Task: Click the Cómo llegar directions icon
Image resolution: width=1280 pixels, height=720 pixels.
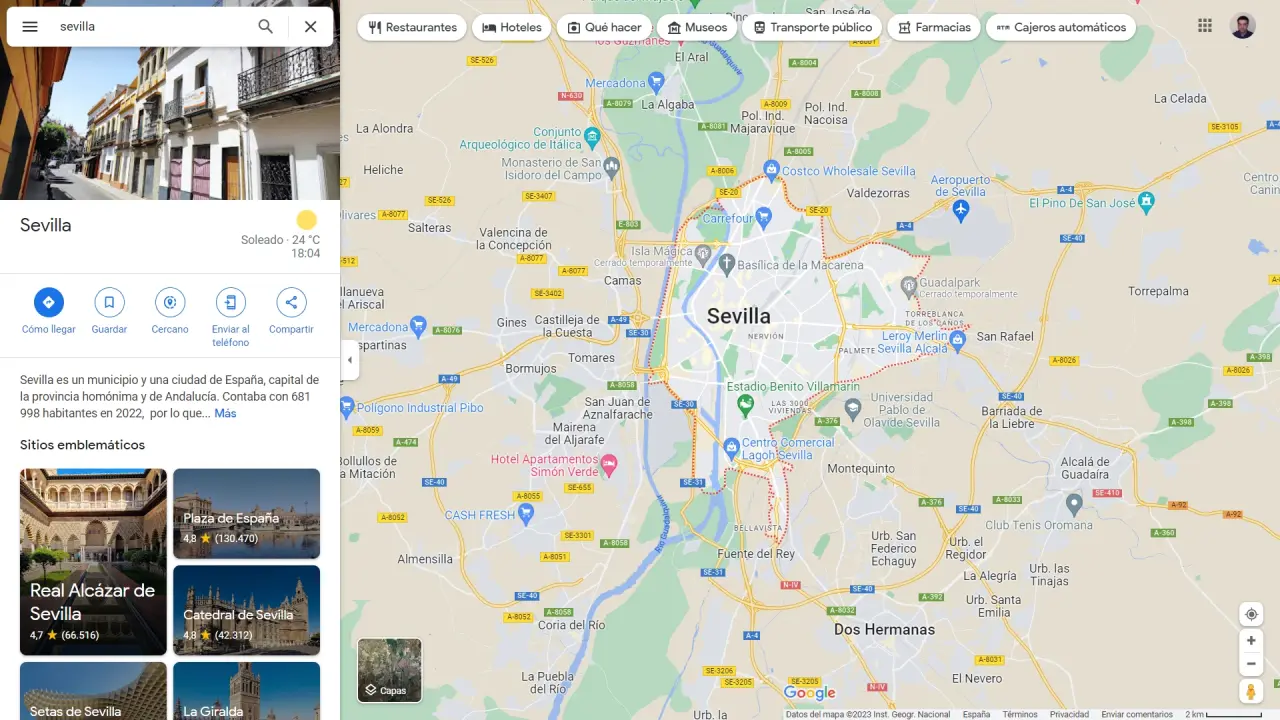Action: point(49,302)
